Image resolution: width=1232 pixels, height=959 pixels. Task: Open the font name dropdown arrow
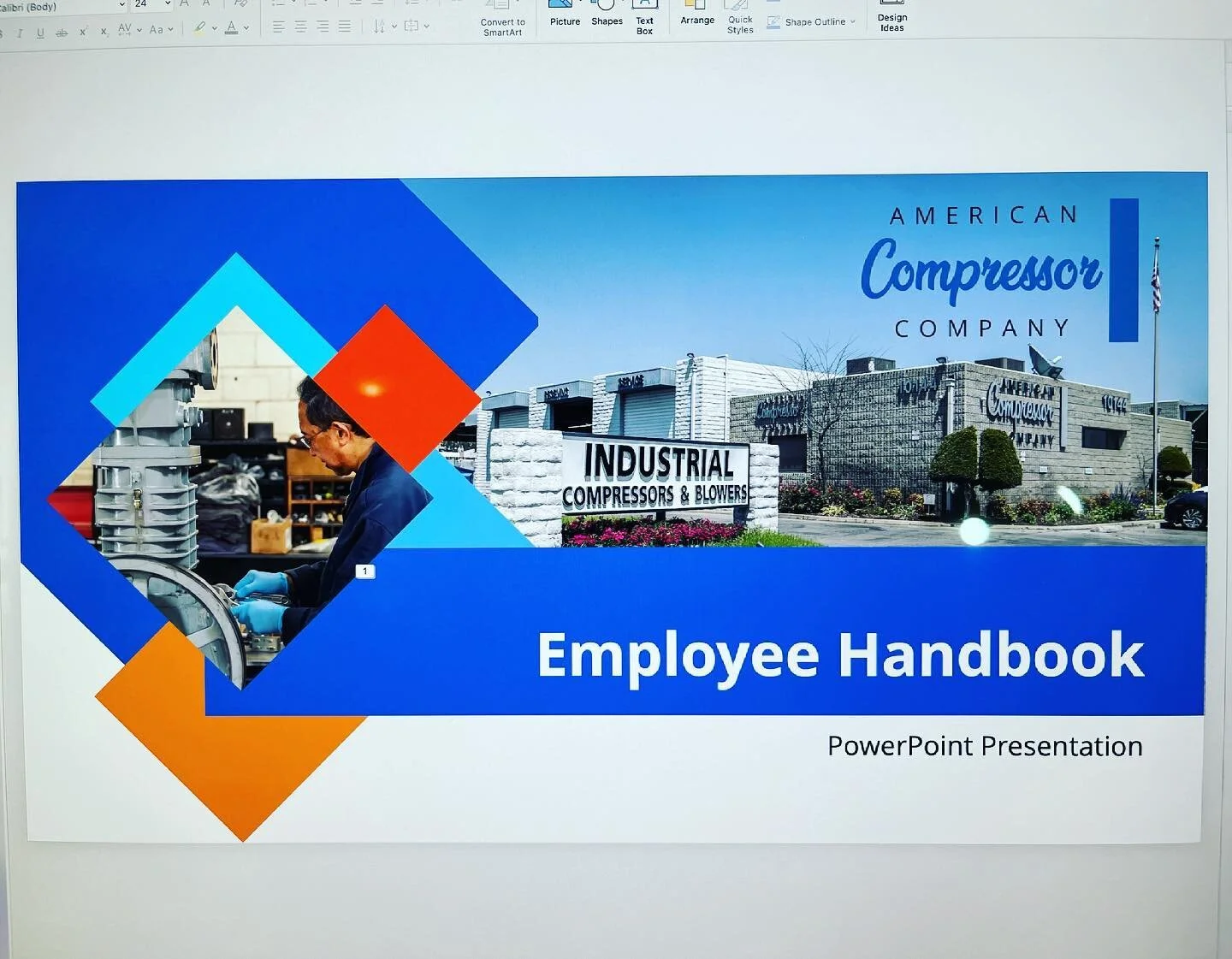point(121,5)
